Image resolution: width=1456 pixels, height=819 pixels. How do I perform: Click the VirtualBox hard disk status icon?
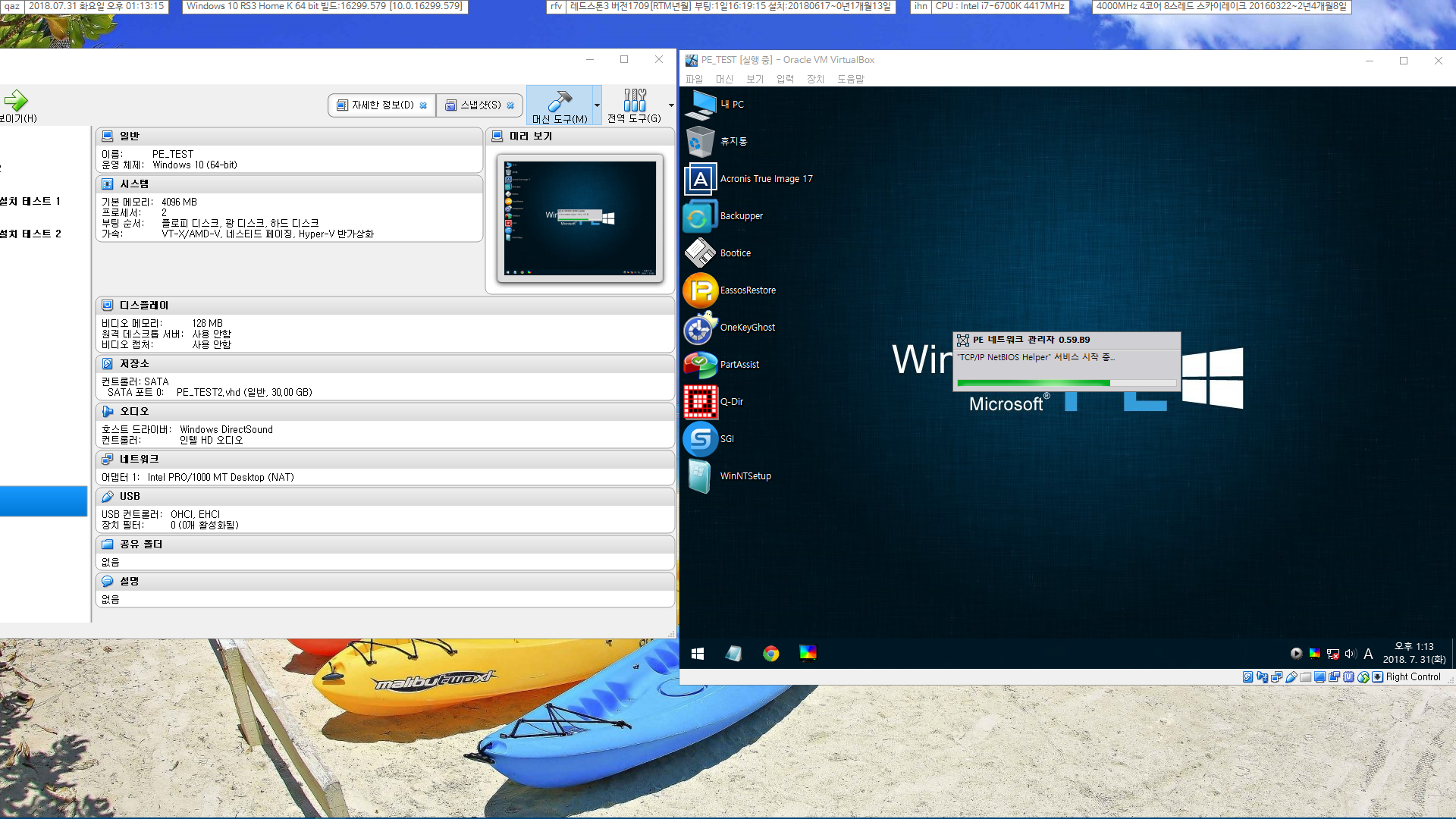[1248, 677]
